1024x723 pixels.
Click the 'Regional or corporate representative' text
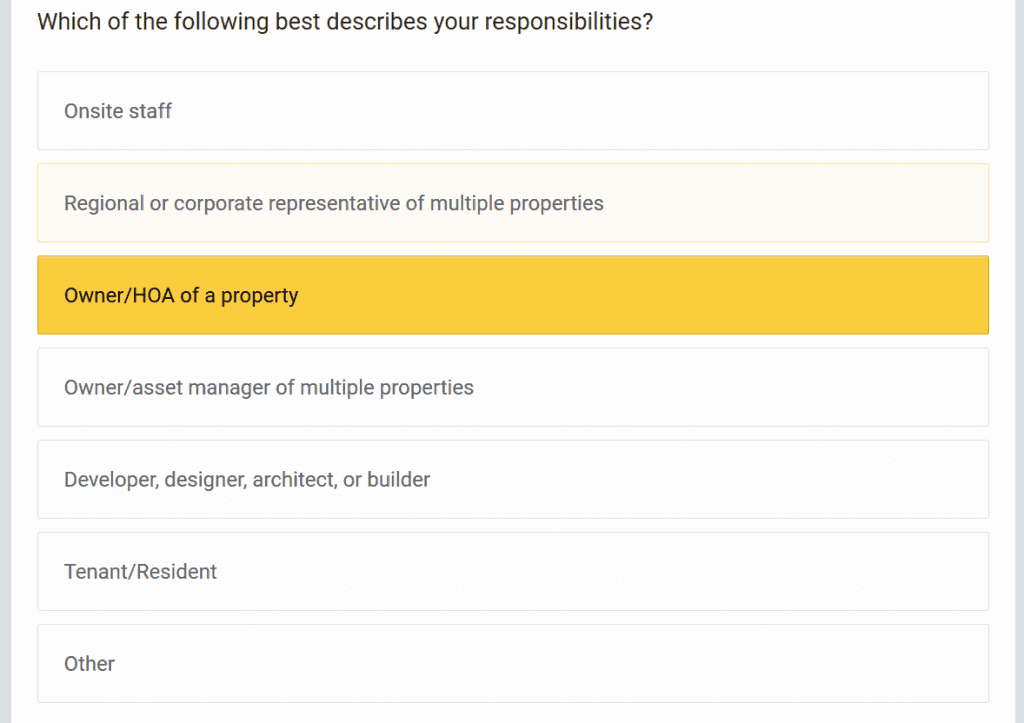coord(232,203)
